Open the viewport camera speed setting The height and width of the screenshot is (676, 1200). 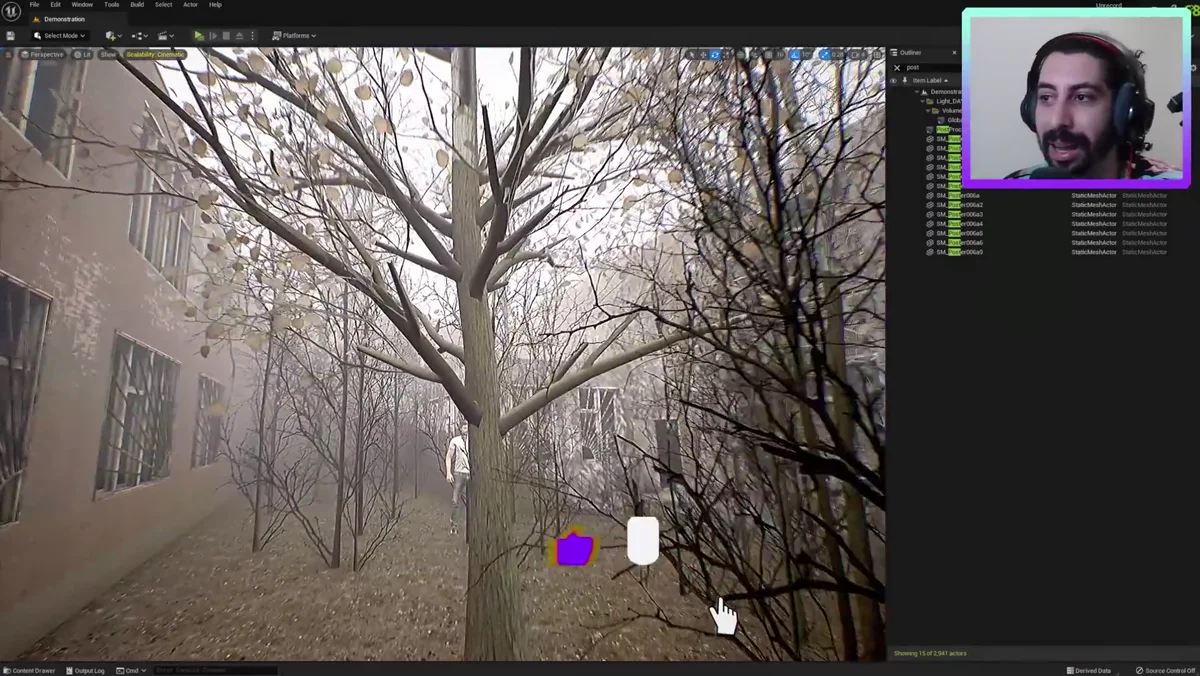[859, 54]
